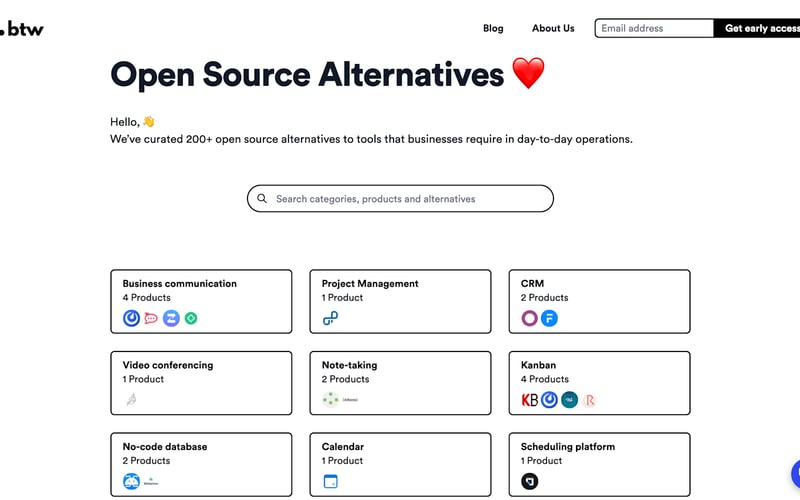Click '1 Product' under Calendar

point(342,461)
